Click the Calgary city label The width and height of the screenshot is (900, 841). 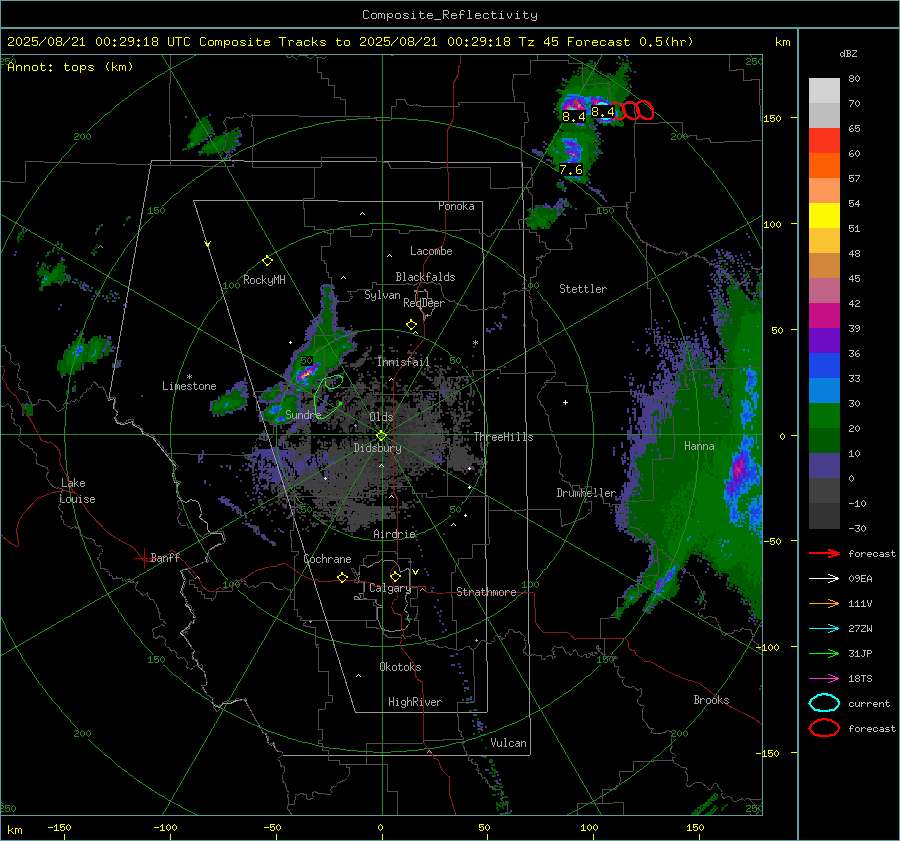coord(390,588)
